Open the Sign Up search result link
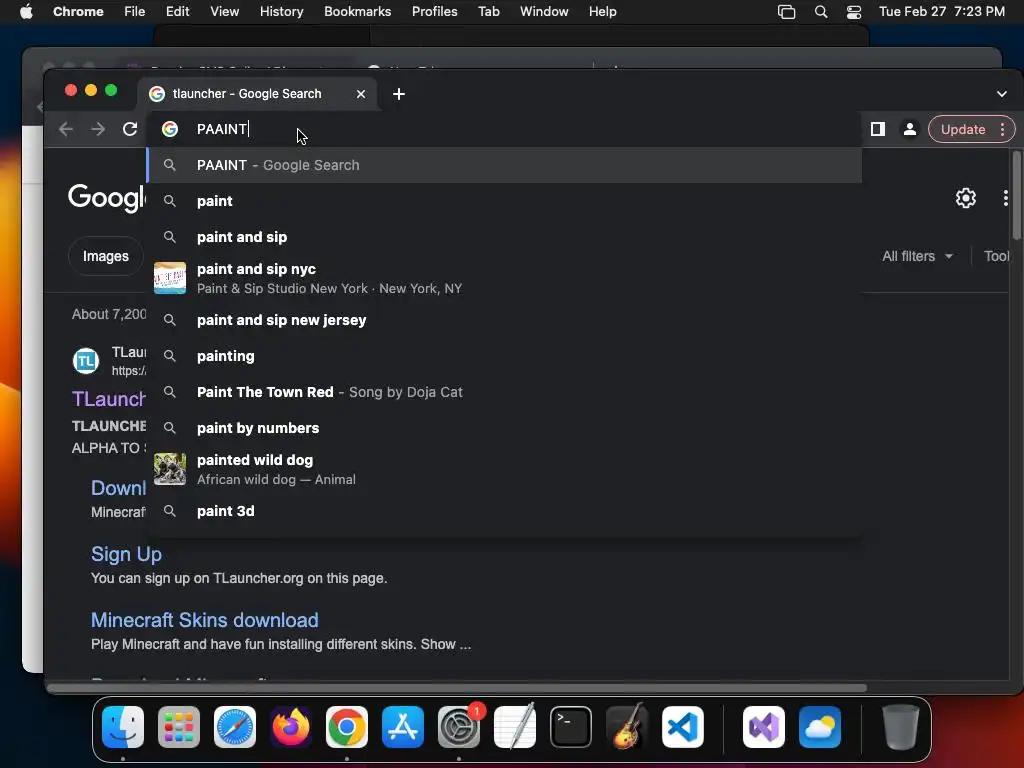The height and width of the screenshot is (768, 1024). (x=127, y=554)
